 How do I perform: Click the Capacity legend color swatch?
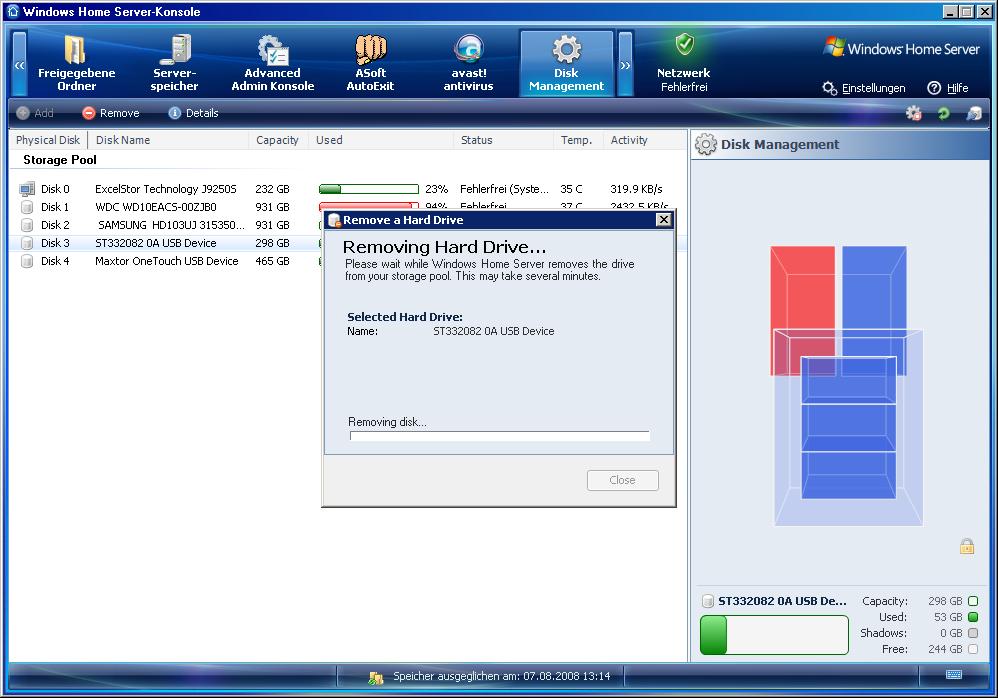tap(973, 601)
